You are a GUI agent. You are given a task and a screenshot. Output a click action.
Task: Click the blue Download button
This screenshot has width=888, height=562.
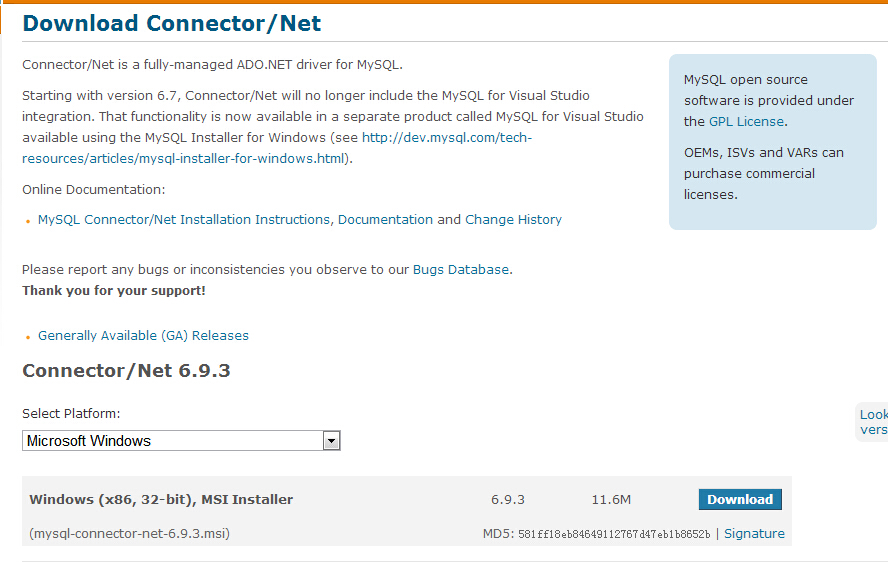point(740,499)
